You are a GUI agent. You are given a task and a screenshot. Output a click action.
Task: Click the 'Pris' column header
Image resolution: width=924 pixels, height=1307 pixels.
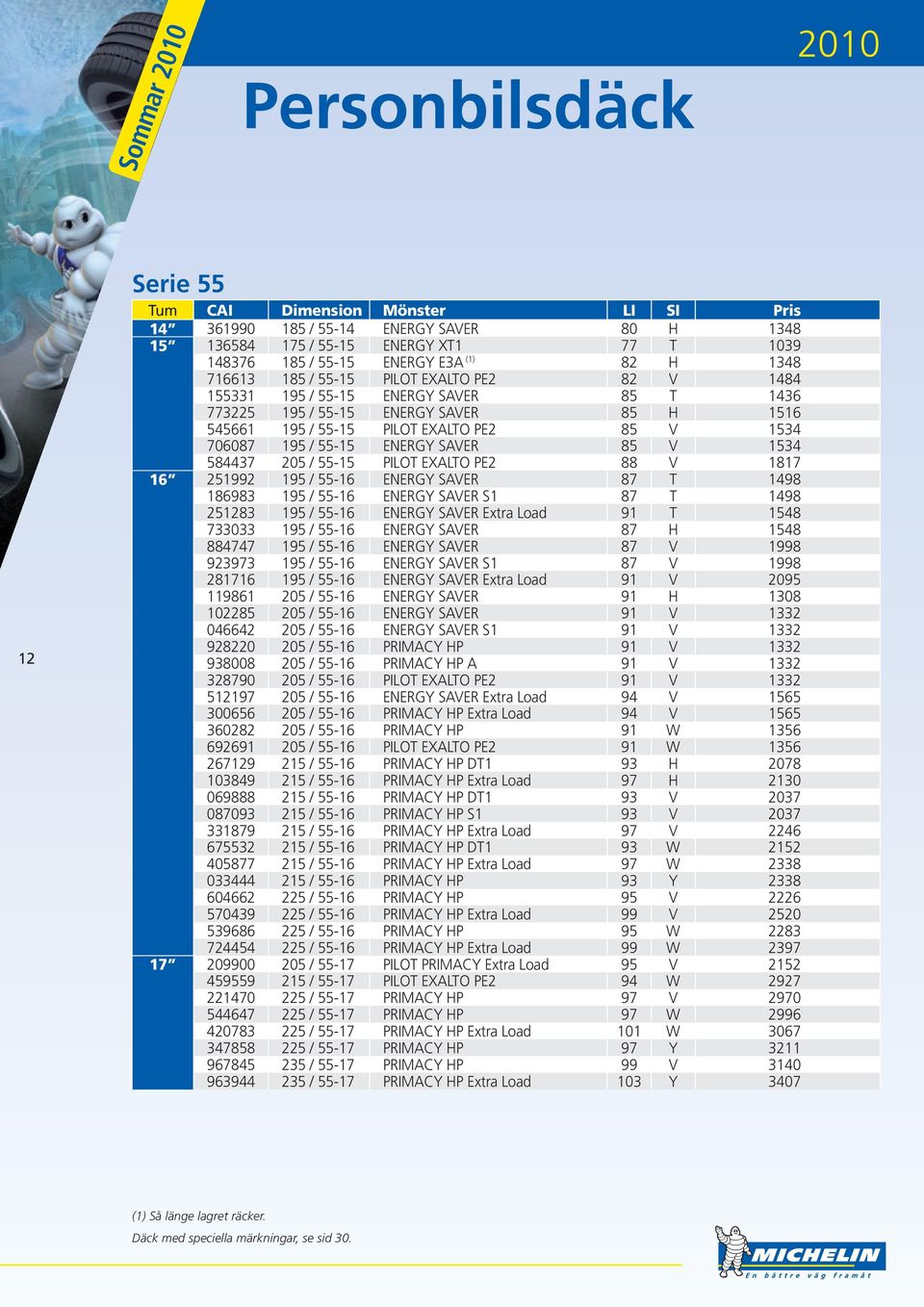(x=786, y=310)
